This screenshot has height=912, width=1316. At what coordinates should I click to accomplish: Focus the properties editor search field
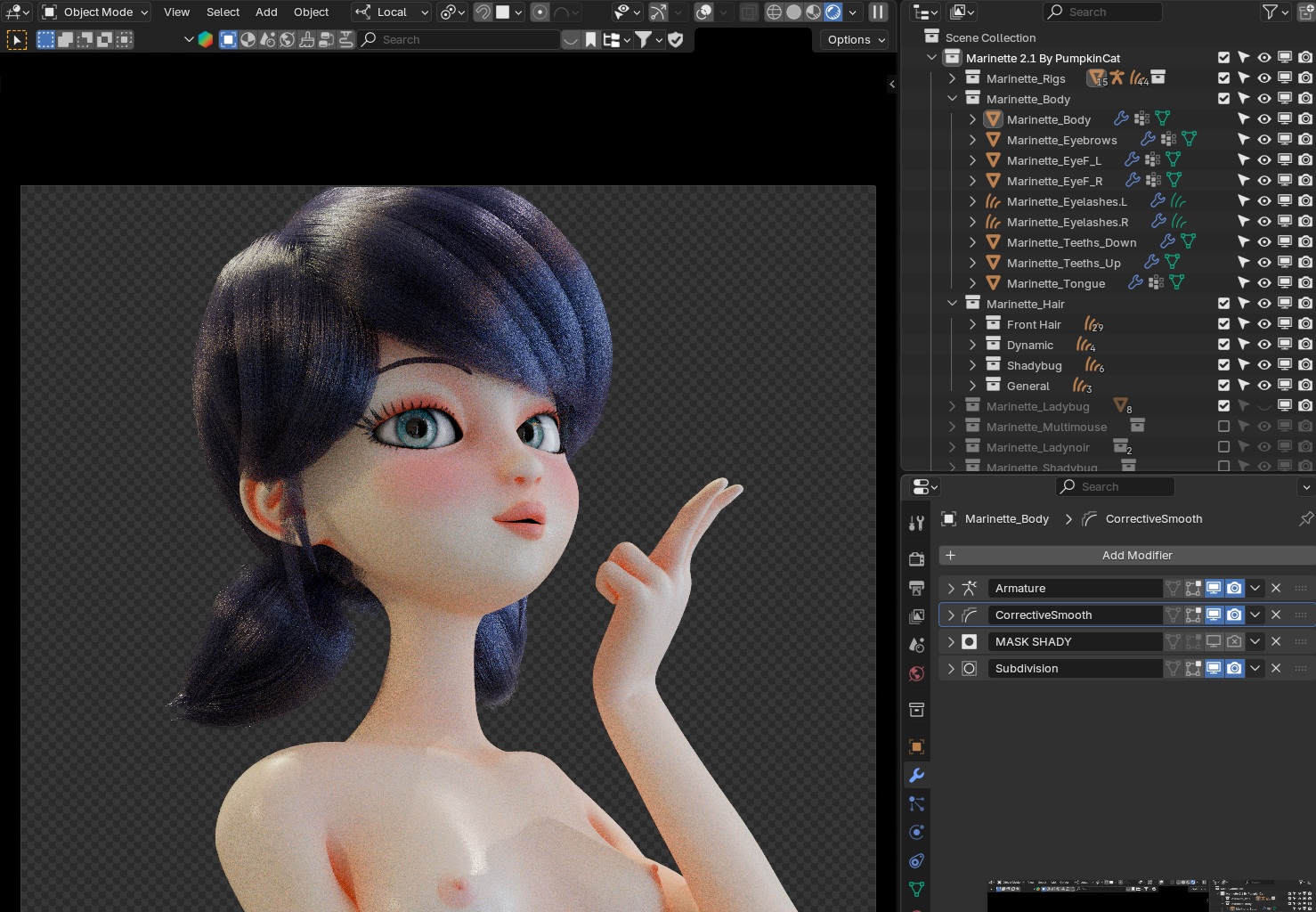point(1115,486)
